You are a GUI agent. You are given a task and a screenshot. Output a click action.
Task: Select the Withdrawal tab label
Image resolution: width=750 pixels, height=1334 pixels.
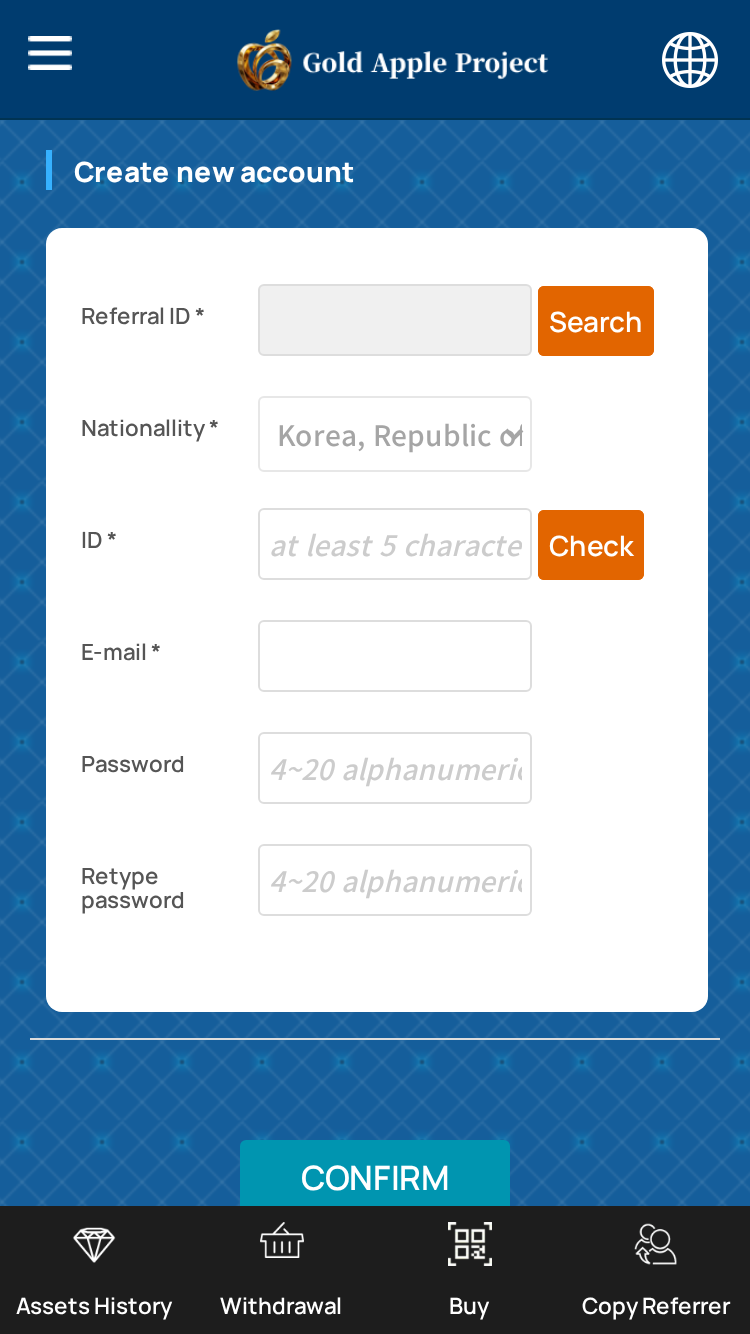tap(281, 1306)
